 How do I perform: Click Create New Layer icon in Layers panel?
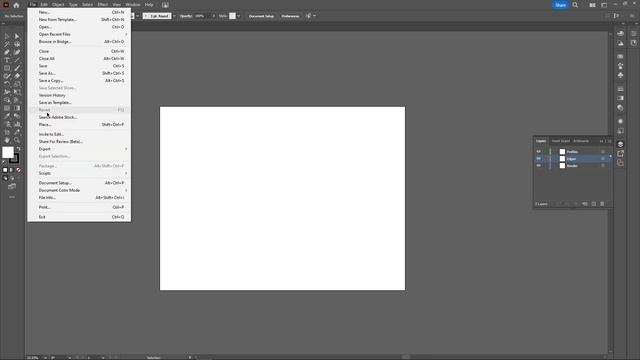coord(594,204)
